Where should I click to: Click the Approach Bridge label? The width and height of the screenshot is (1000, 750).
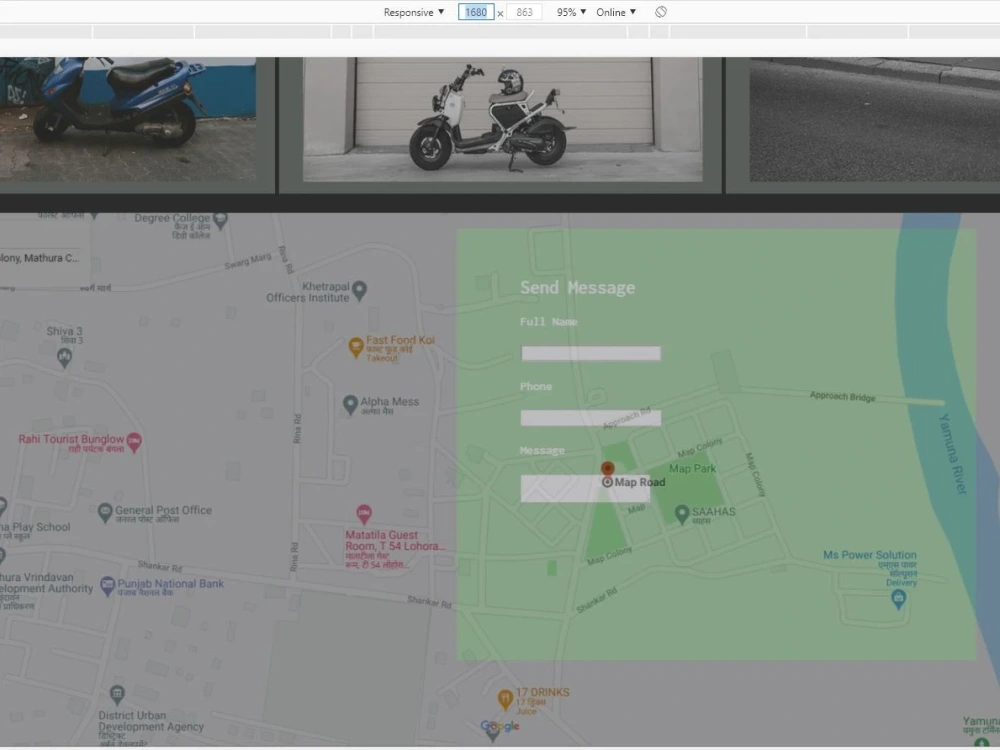click(x=842, y=397)
